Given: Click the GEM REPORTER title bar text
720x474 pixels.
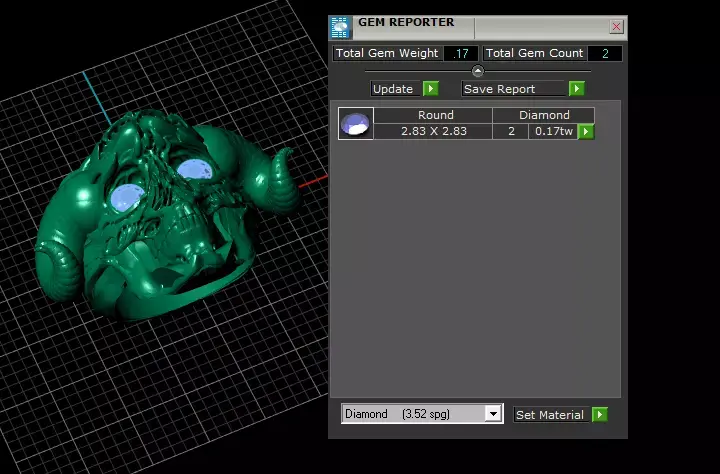Looking at the screenshot, I should click(x=406, y=22).
